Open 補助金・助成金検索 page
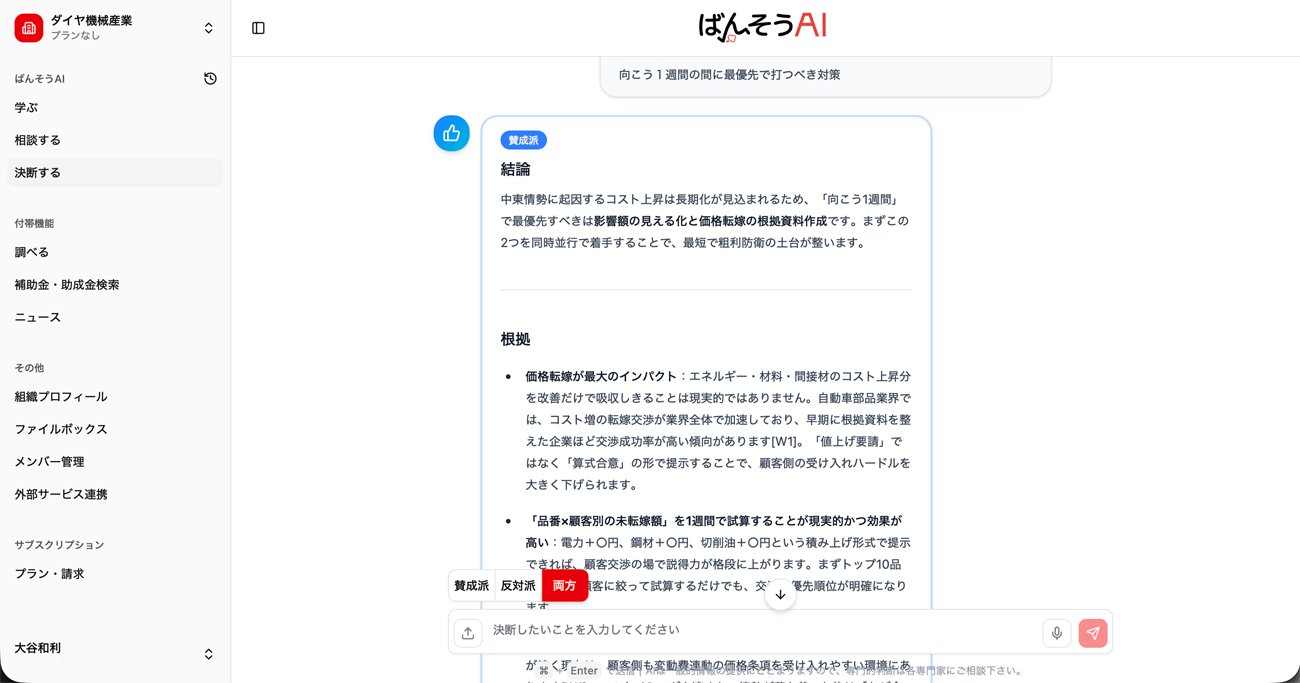The height and width of the screenshot is (683, 1300). (66, 285)
